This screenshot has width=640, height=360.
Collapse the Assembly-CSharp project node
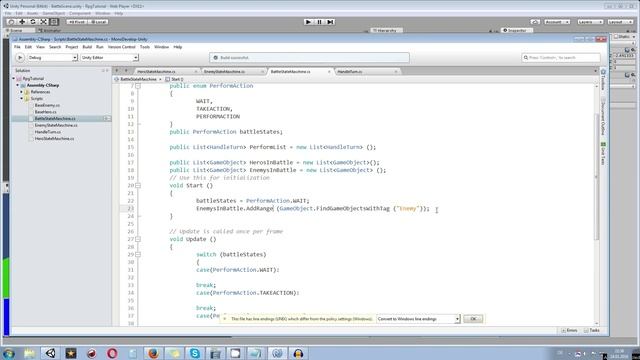pyautogui.click(x=18, y=85)
